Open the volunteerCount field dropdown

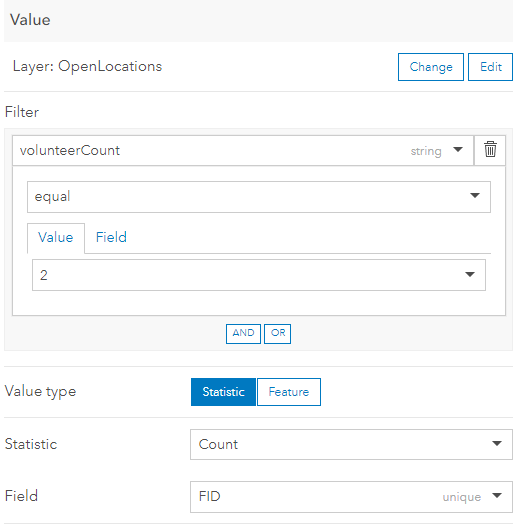(x=243, y=151)
